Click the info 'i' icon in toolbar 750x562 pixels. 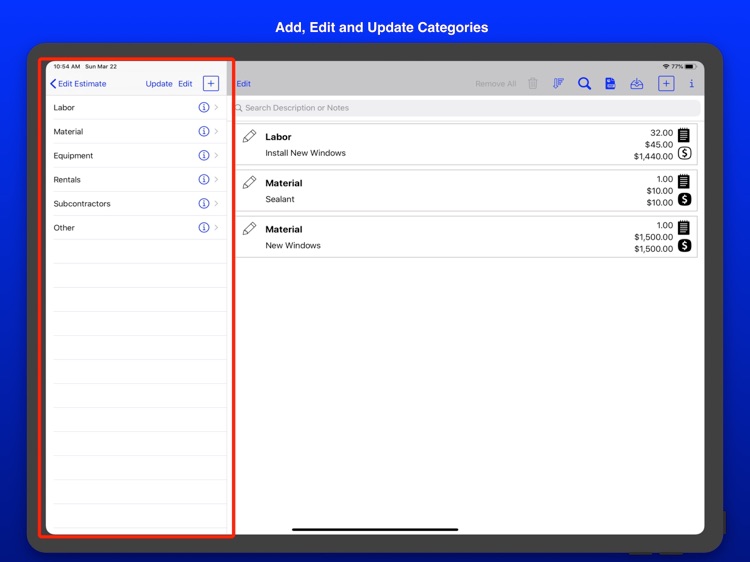click(691, 84)
